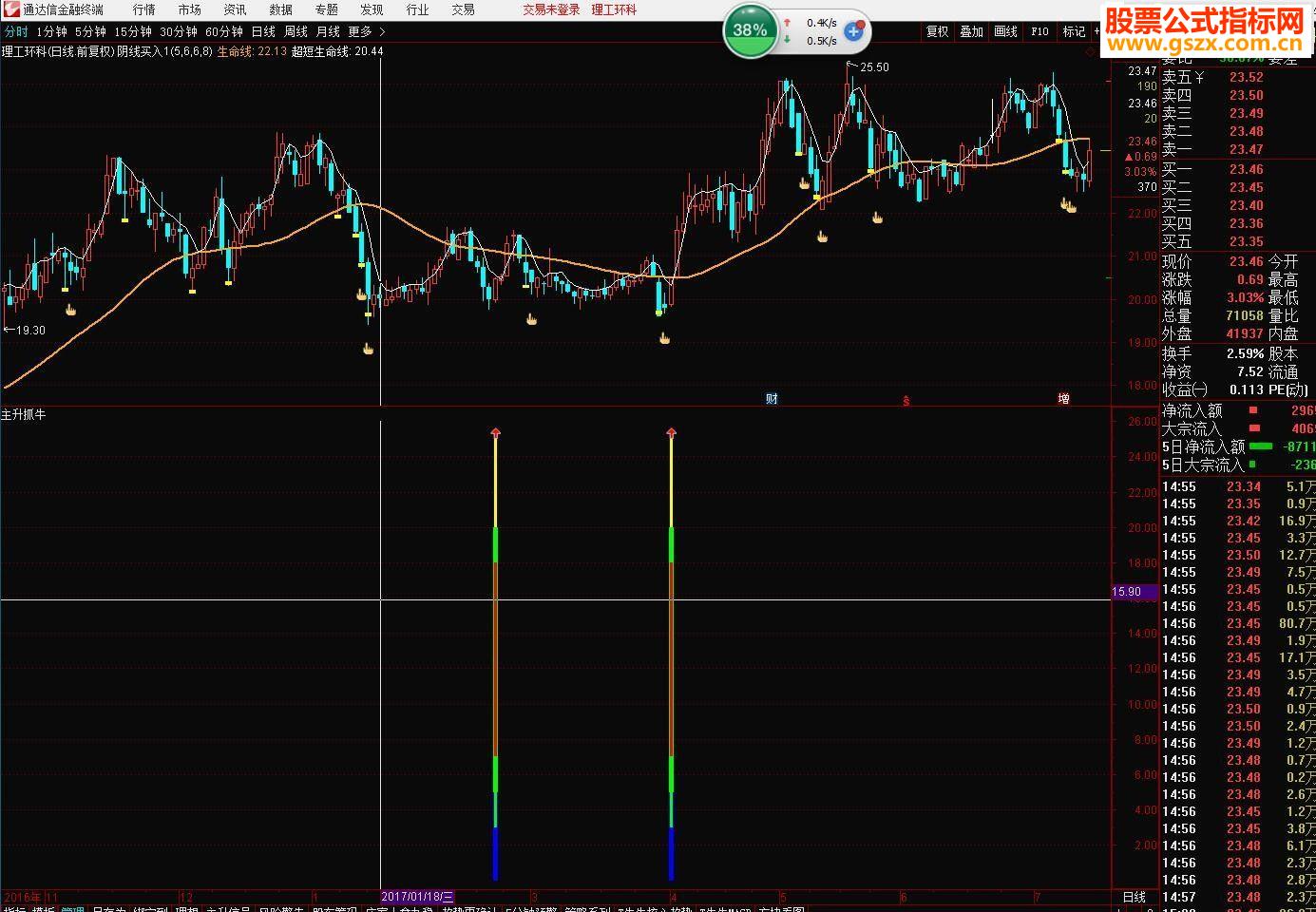Click the plus button right of 标记
Viewport: 1316px width, 912px height.
tap(1097, 31)
